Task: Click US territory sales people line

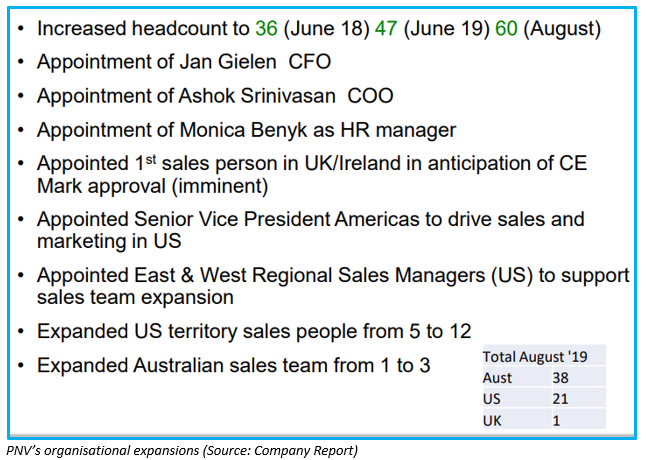Action: 254,331
